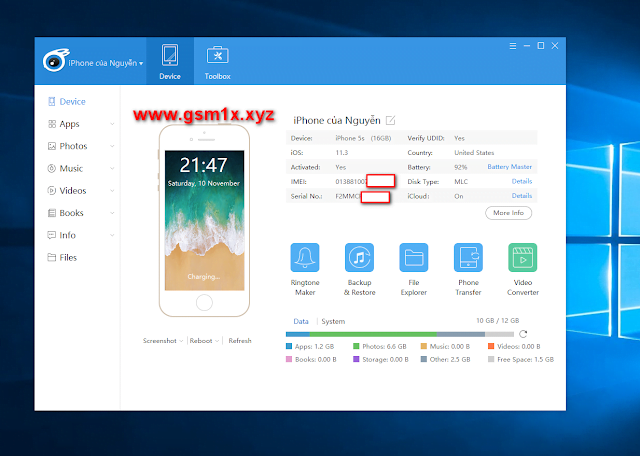
Task: Expand the Photos chevron
Action: pos(112,146)
